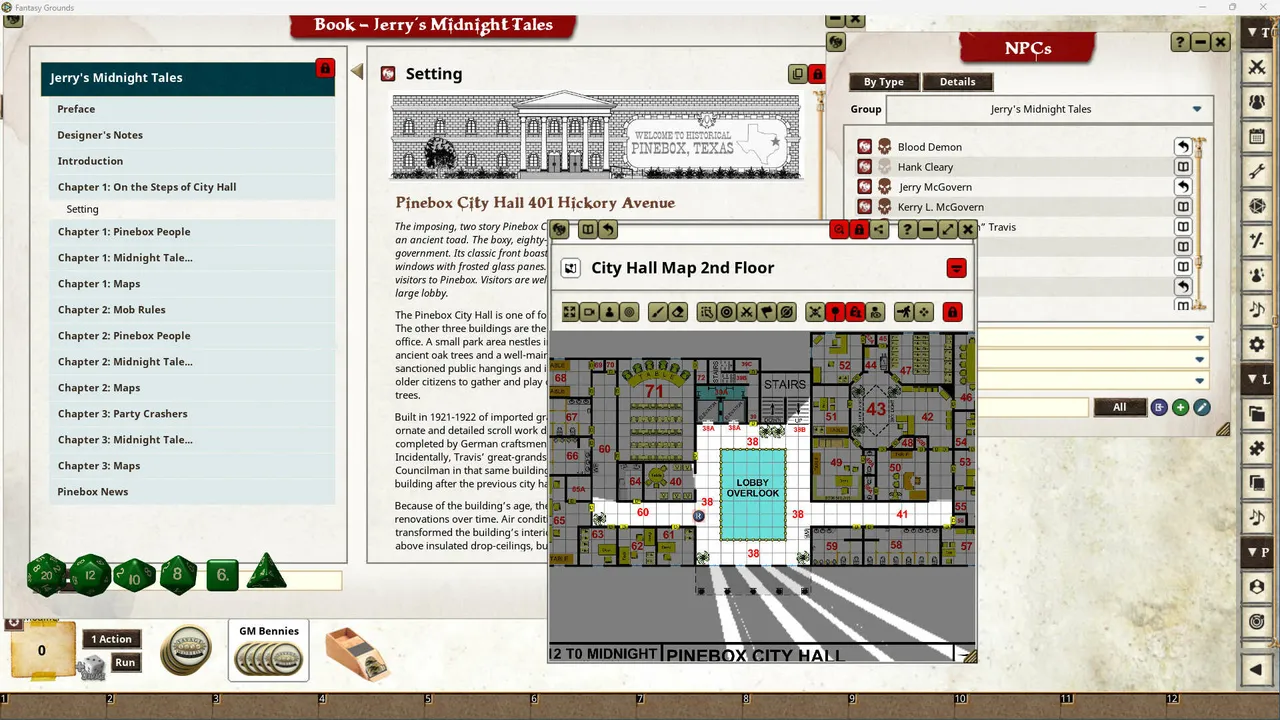The image size is (1280, 720).
Task: Open the settings gear in right sidebar
Action: (x=1257, y=344)
